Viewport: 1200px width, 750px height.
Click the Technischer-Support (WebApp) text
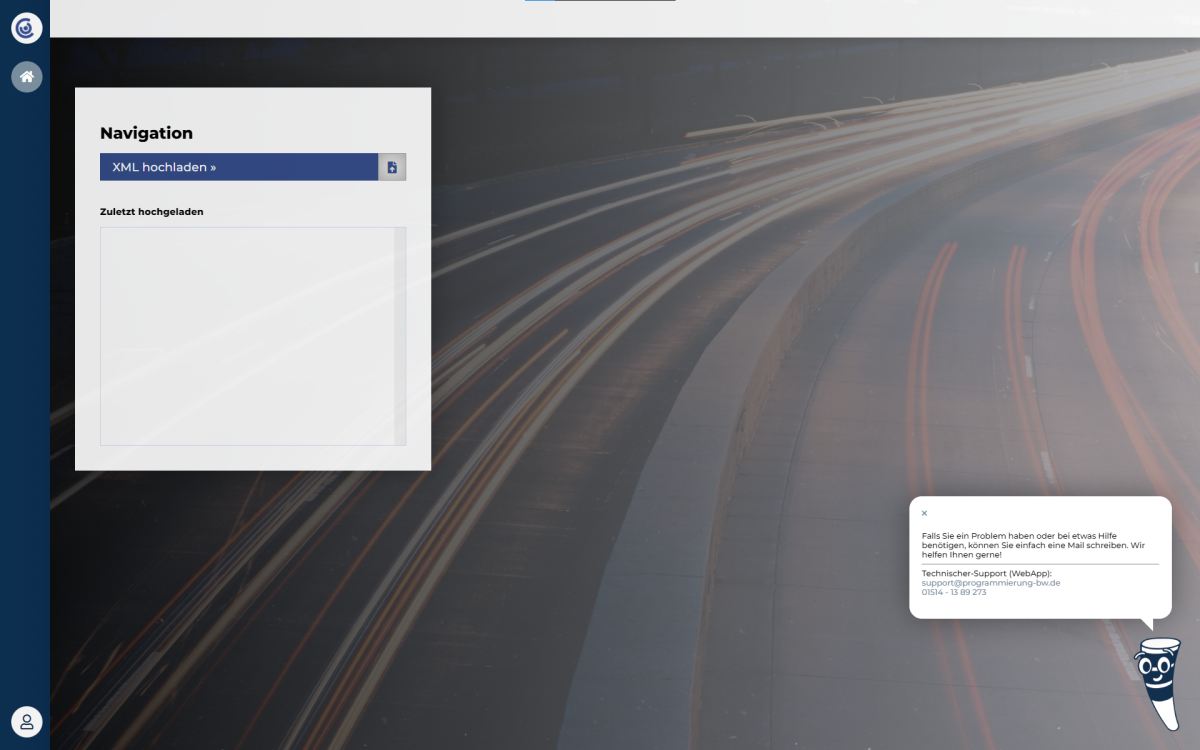(987, 573)
